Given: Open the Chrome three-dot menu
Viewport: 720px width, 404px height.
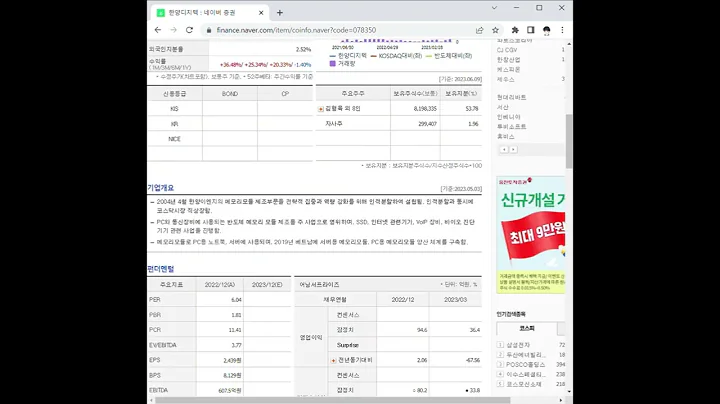Looking at the screenshot, I should coord(562,30).
